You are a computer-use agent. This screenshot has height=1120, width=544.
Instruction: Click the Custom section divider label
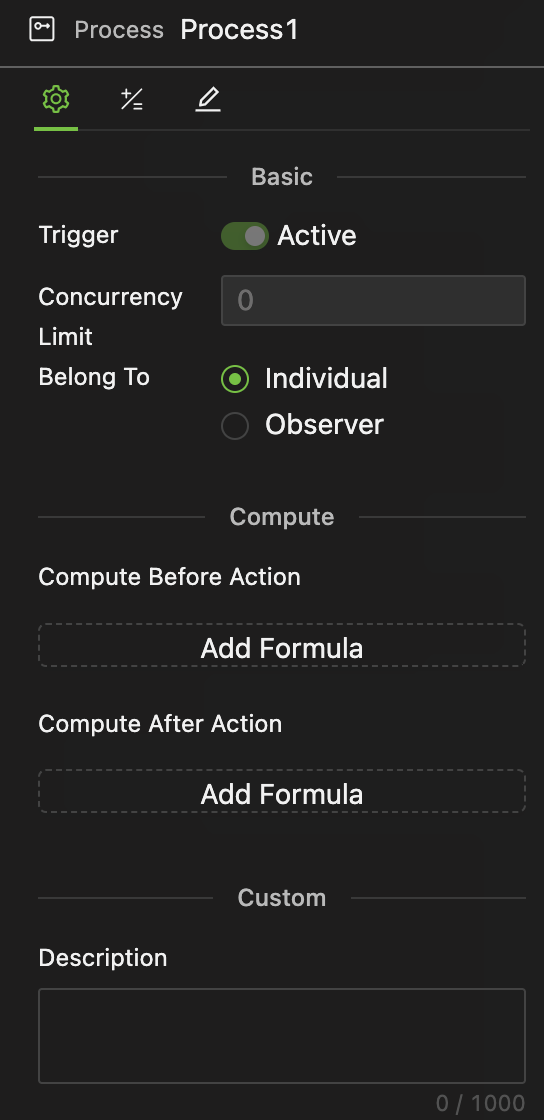pos(282,898)
